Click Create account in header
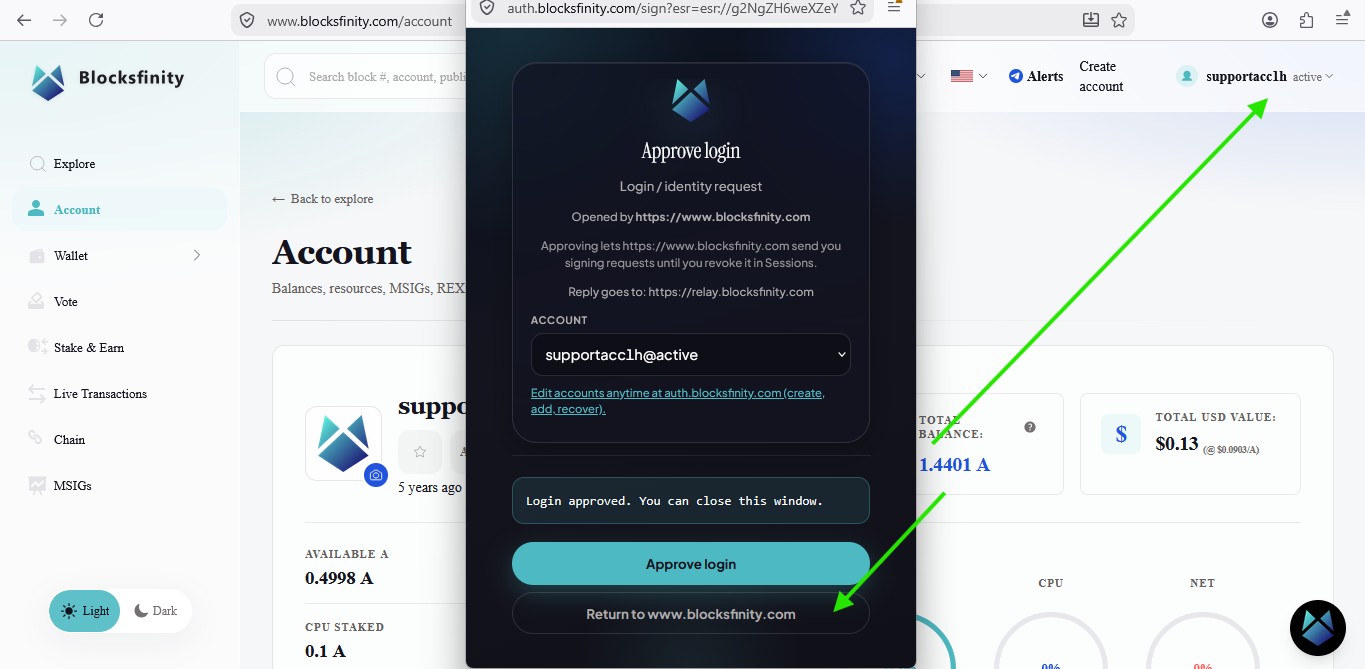 [x=1101, y=76]
